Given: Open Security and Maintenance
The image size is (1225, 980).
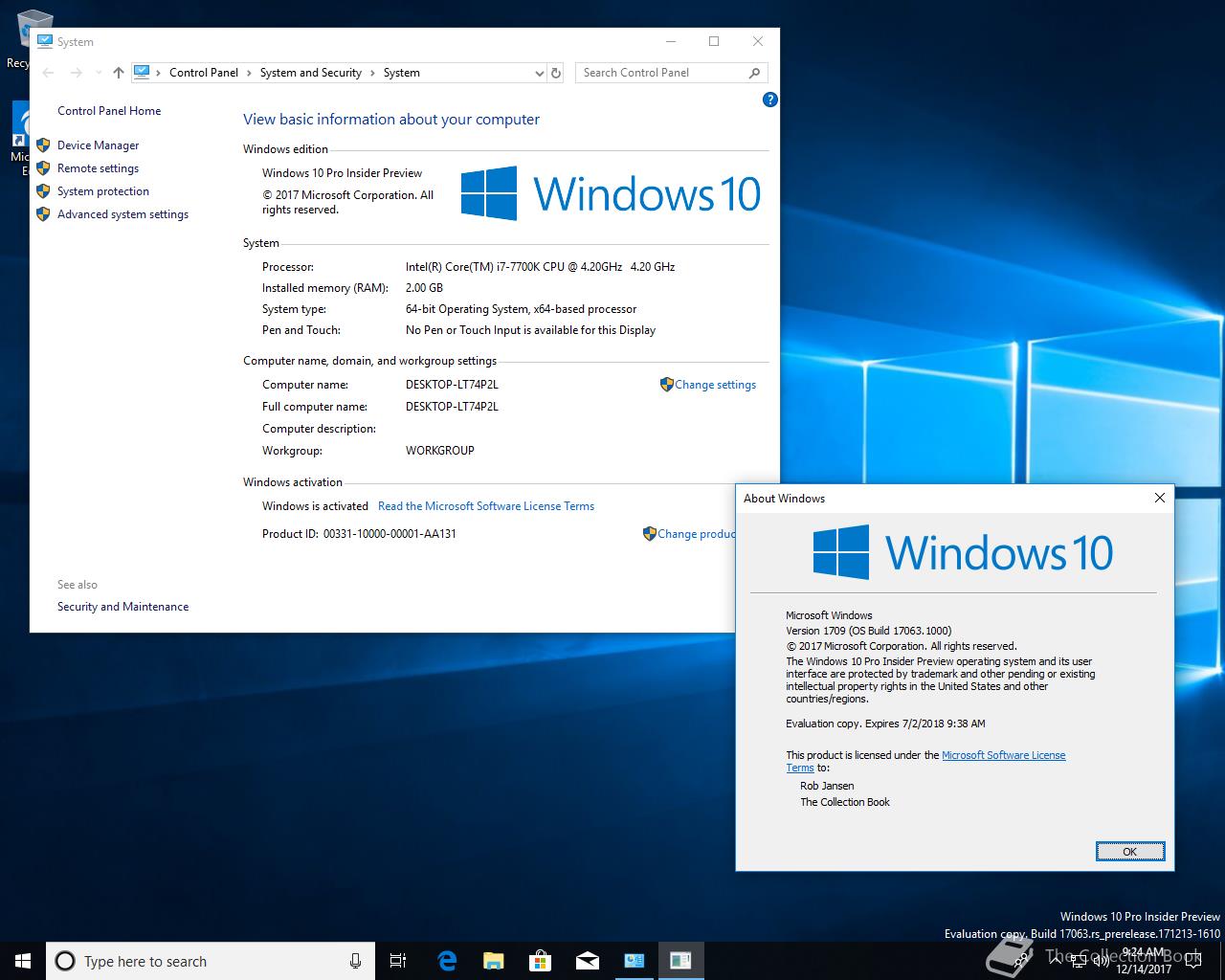Looking at the screenshot, I should pyautogui.click(x=122, y=607).
